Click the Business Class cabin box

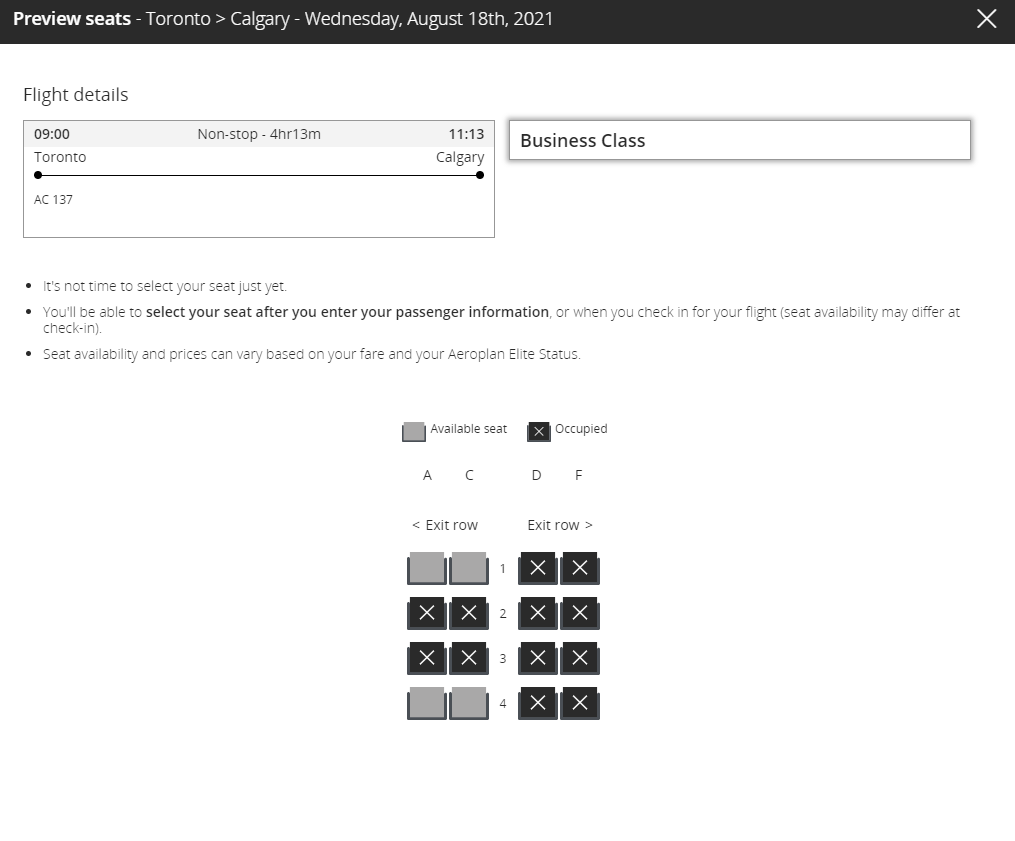tap(739, 140)
